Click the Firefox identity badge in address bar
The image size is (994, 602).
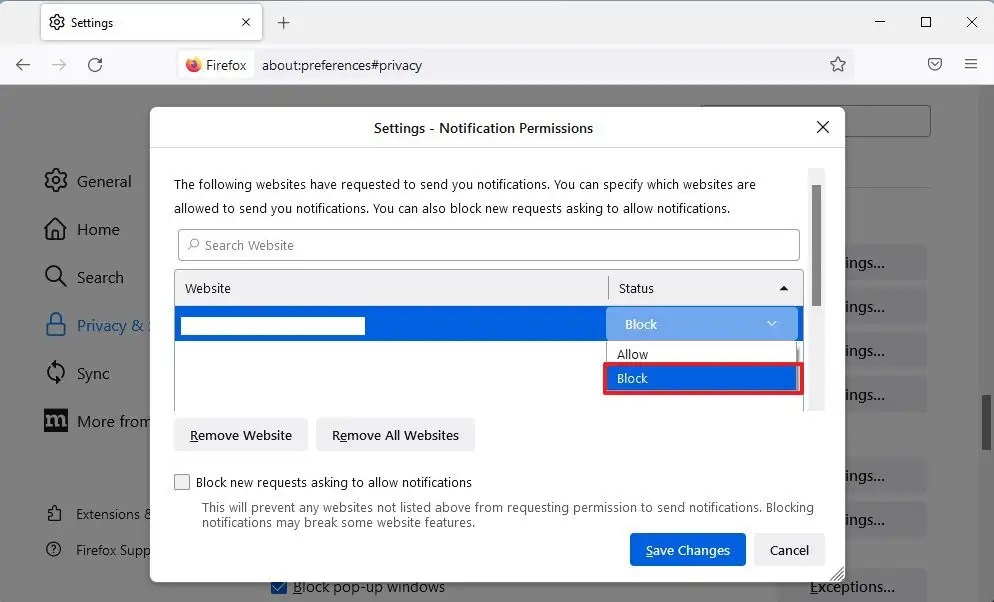tap(216, 65)
